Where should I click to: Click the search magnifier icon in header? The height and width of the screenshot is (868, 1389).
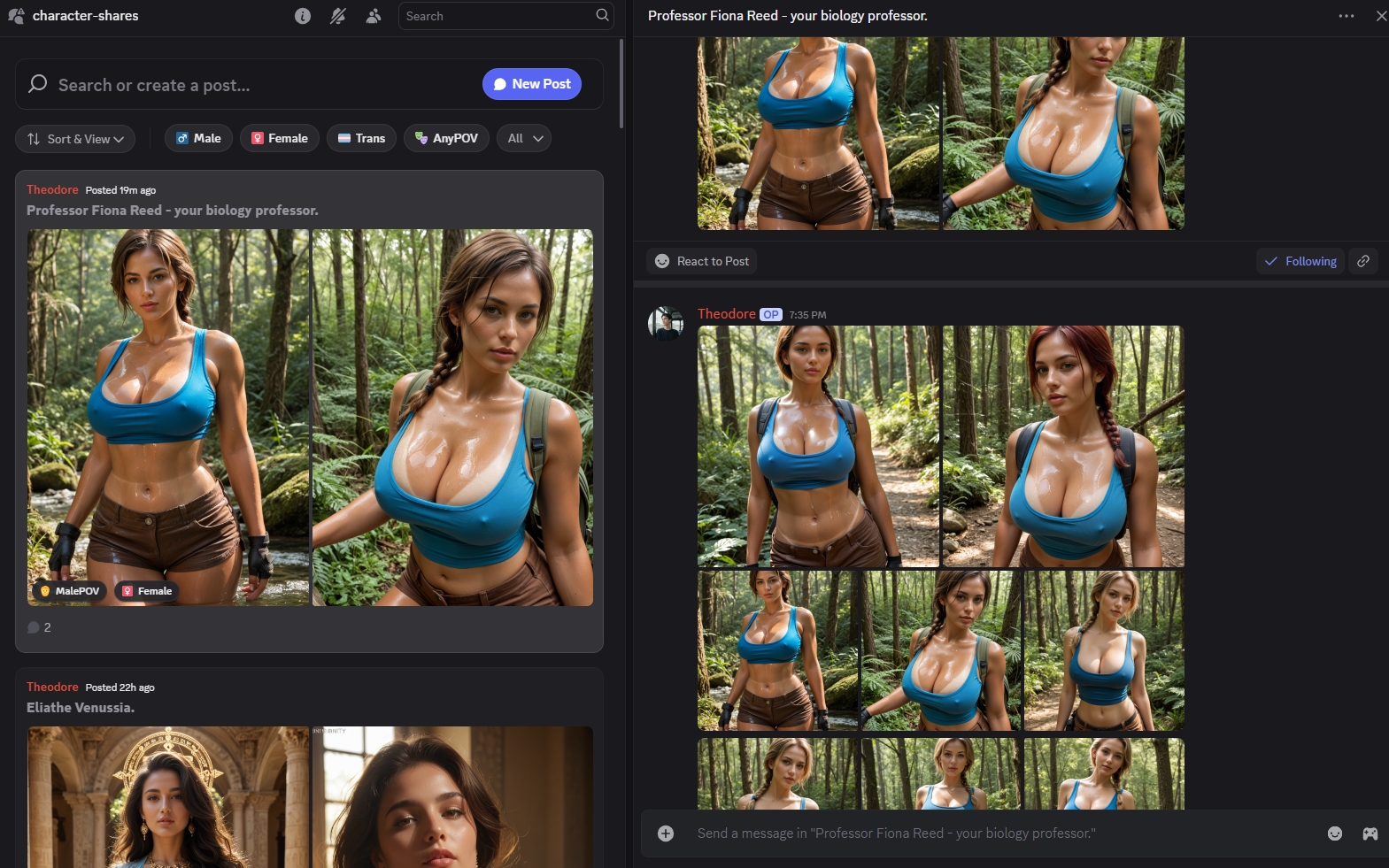pos(602,15)
